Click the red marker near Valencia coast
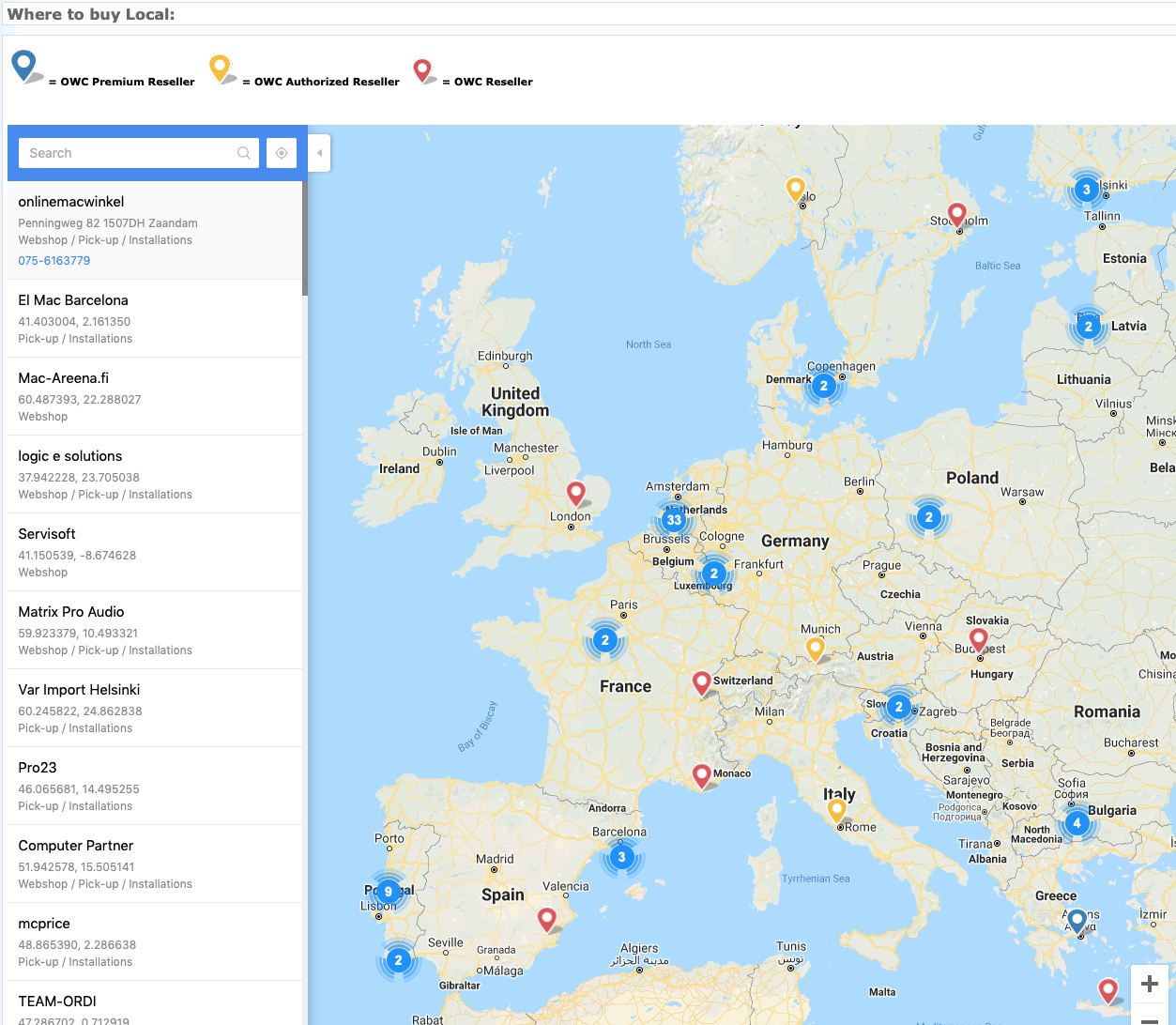This screenshot has width=1176, height=1025. [x=547, y=920]
